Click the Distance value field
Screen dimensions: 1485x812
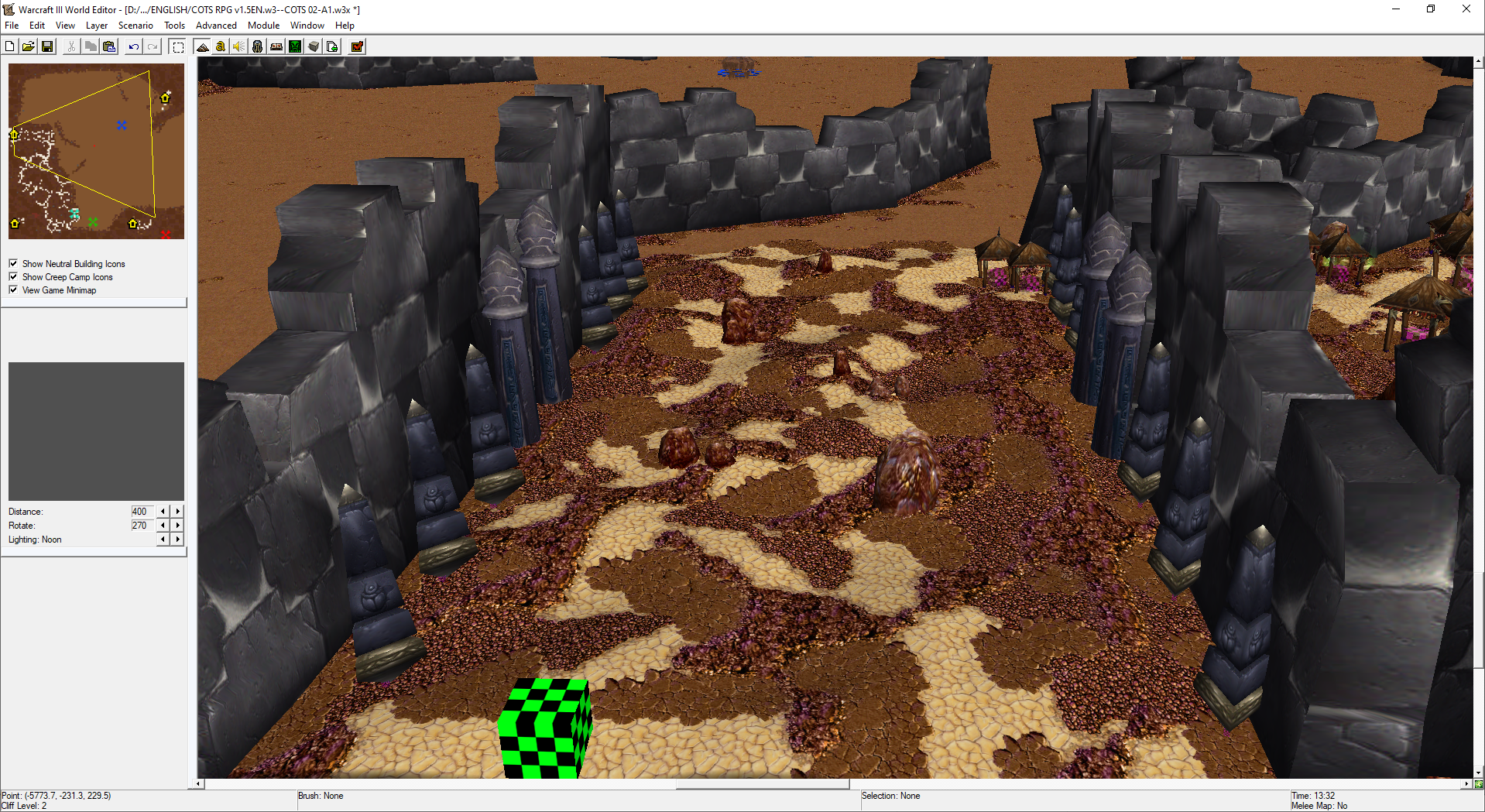click(x=142, y=511)
